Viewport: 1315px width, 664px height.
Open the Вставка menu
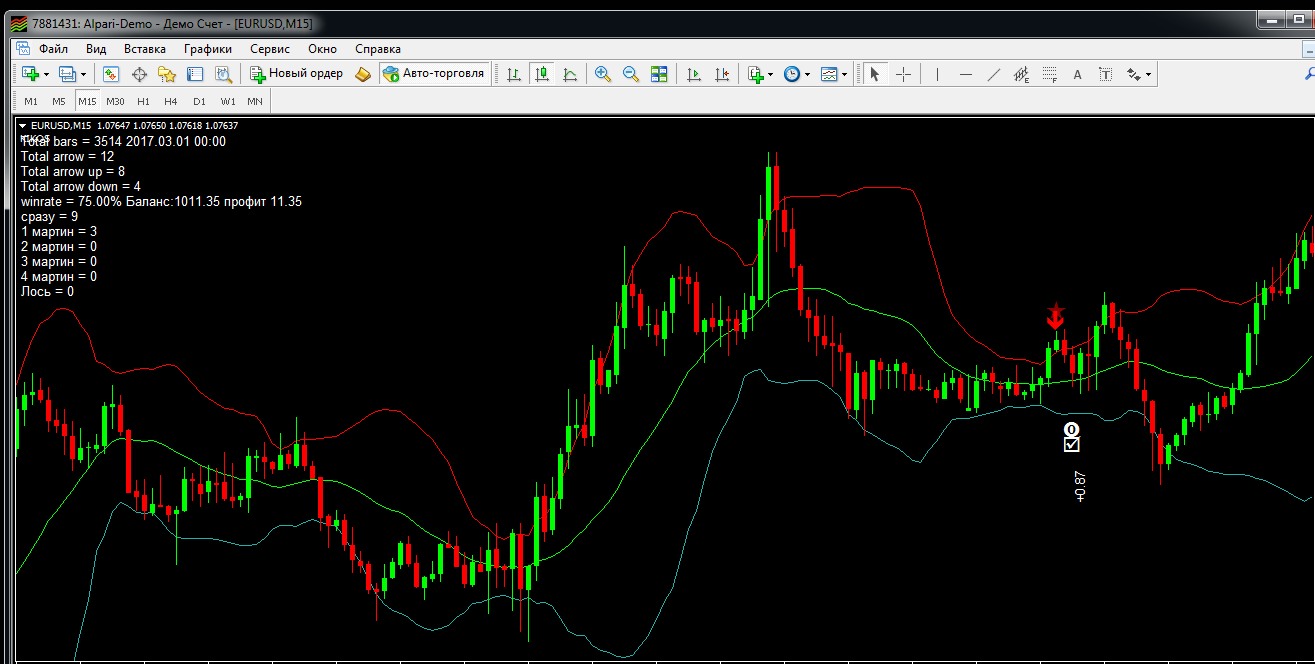[145, 48]
